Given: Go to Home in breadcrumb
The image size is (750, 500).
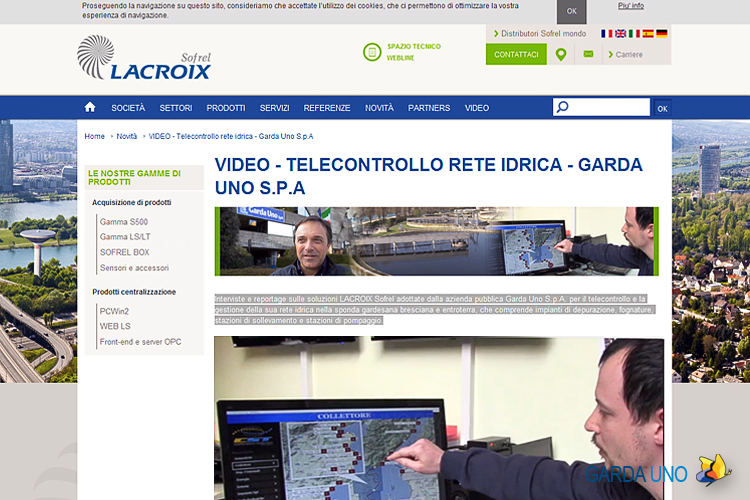Looking at the screenshot, I should (x=94, y=136).
